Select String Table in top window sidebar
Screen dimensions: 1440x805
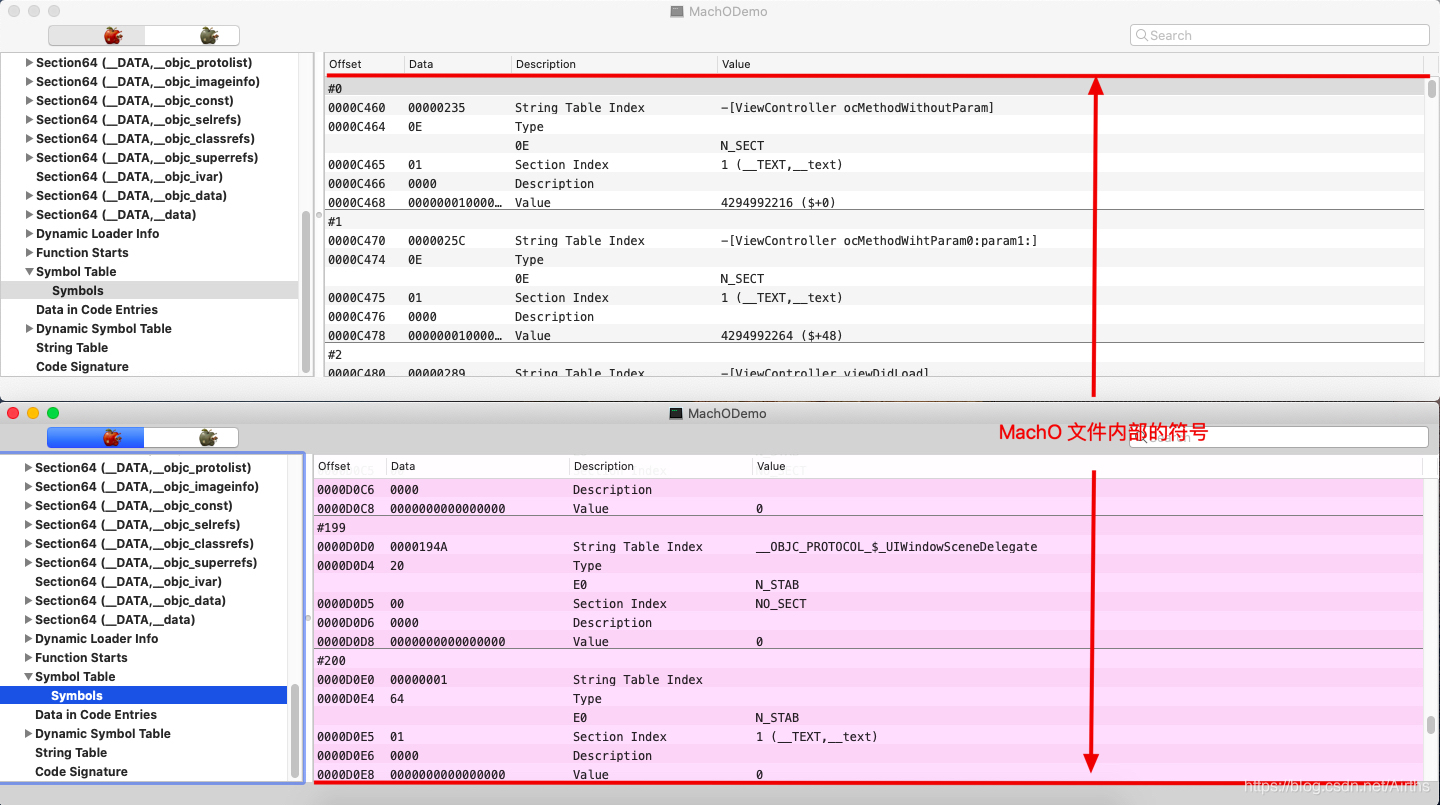(x=72, y=348)
